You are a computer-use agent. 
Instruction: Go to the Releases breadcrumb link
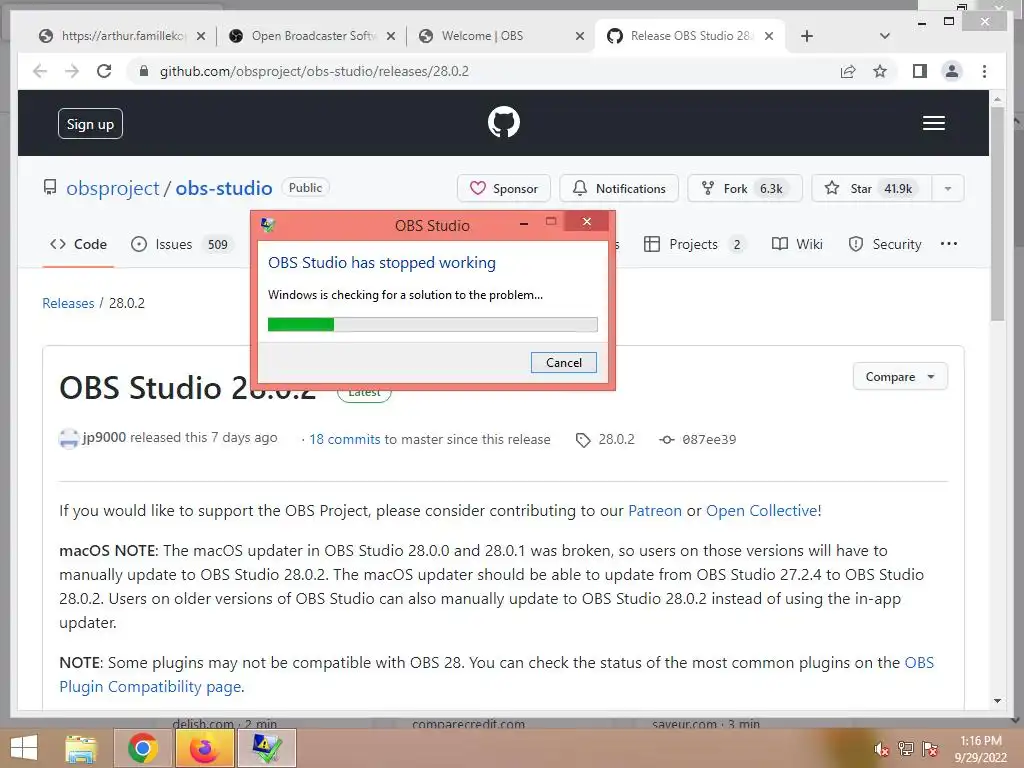[x=68, y=303]
